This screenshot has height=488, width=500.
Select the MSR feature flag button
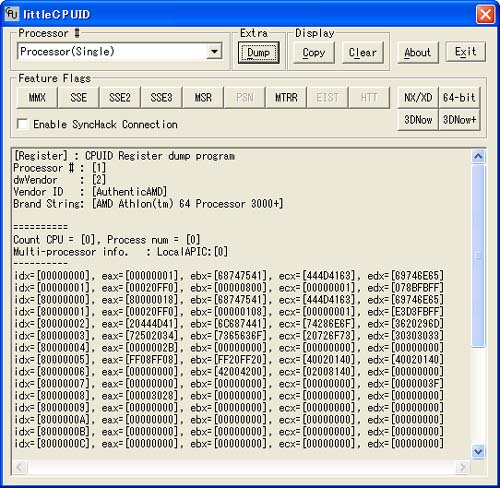click(203, 98)
